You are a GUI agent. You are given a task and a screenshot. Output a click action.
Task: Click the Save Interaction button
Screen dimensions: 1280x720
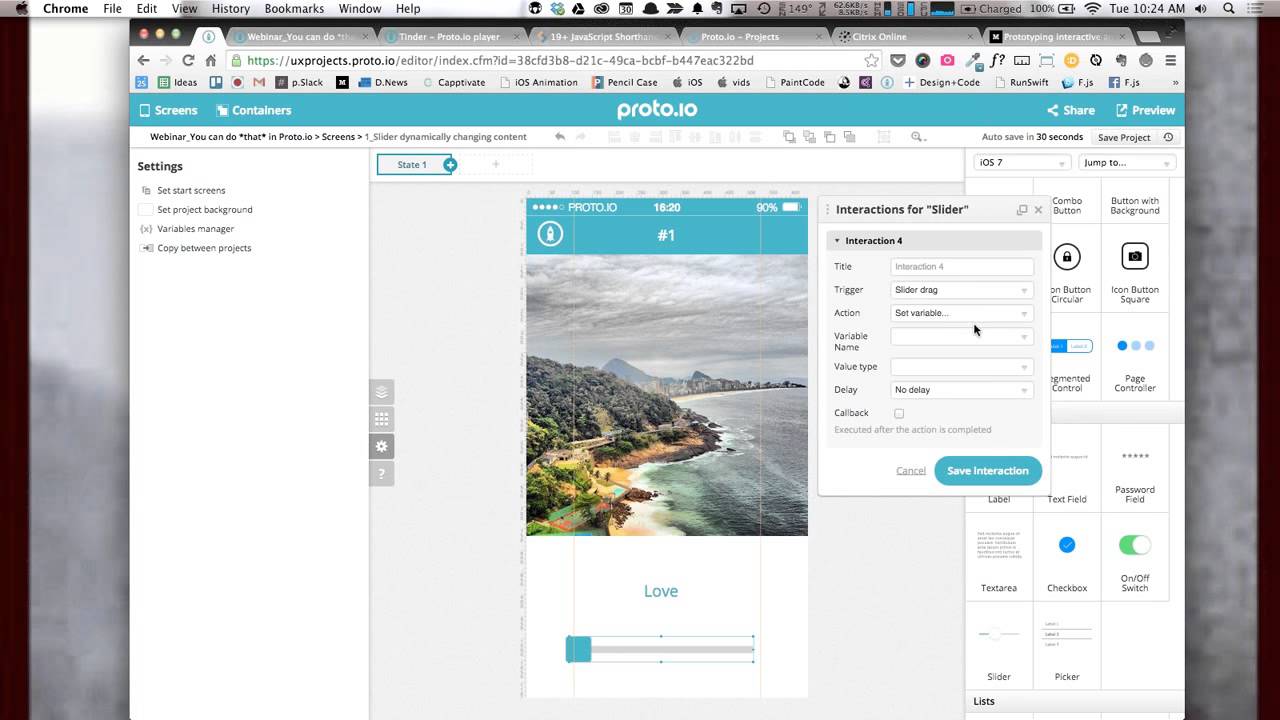(x=987, y=471)
